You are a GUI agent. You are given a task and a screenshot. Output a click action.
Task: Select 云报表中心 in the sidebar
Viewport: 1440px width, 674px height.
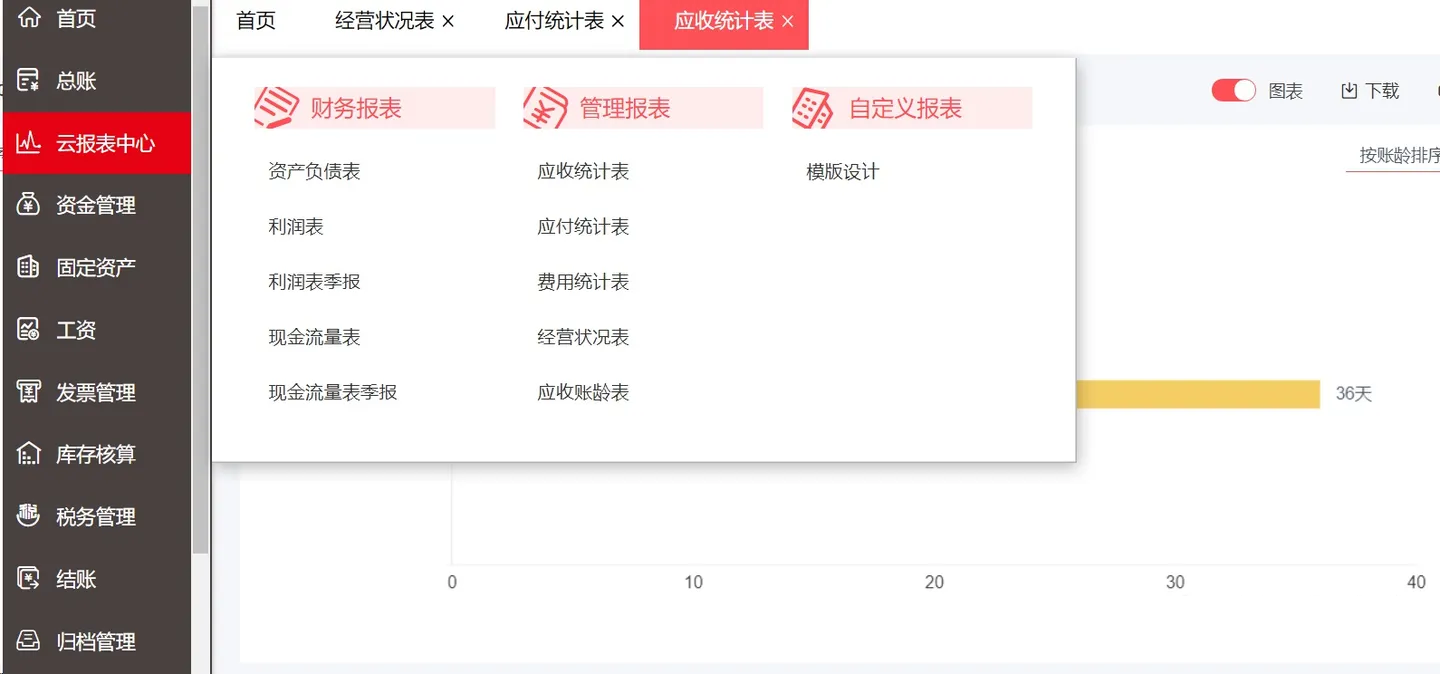pos(96,143)
